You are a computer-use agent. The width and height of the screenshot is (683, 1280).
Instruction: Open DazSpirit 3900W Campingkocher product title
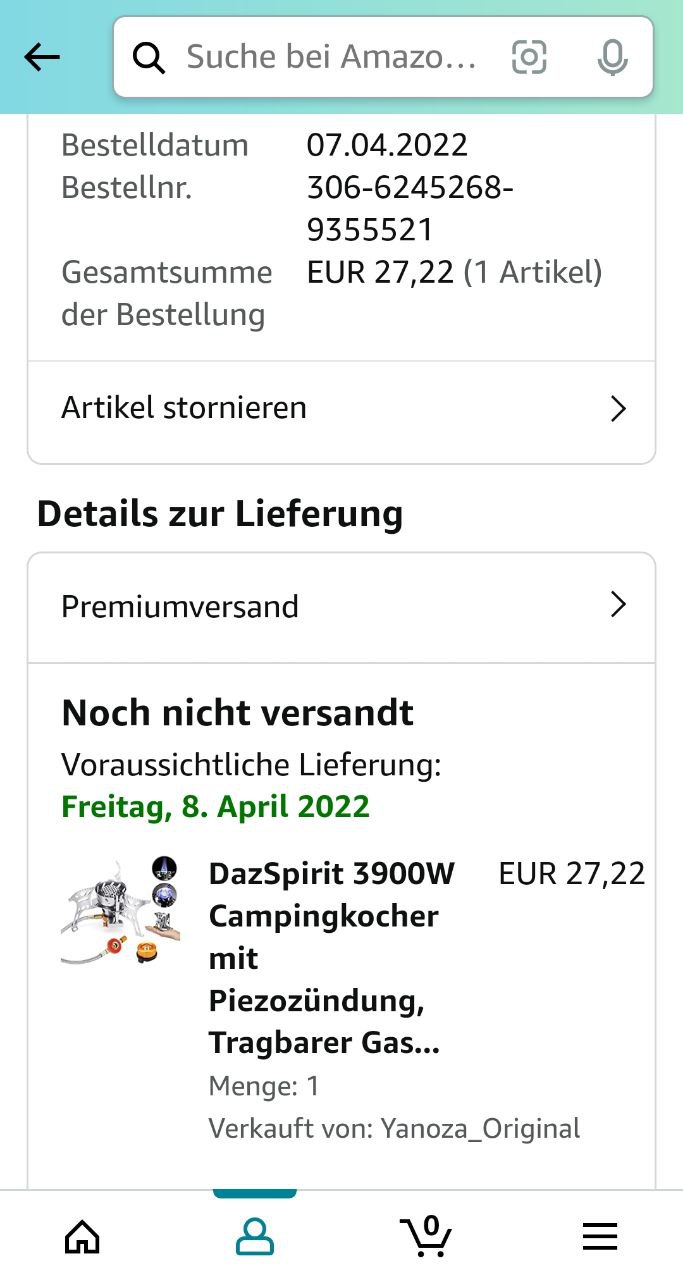[x=330, y=958]
